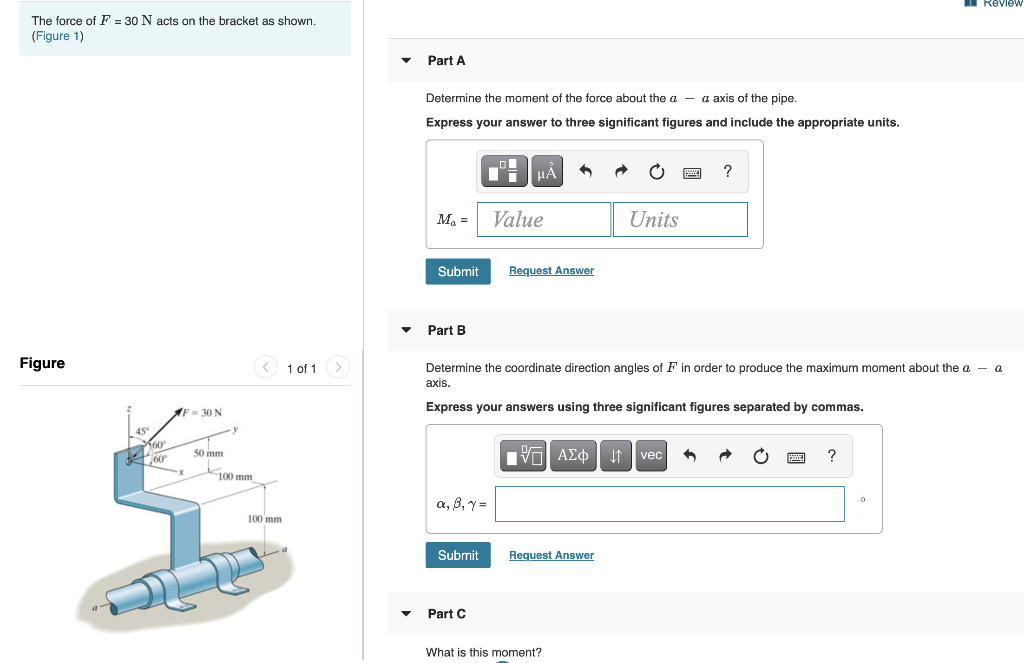Reset the Part A answer field
1024x663 pixels.
coord(656,171)
